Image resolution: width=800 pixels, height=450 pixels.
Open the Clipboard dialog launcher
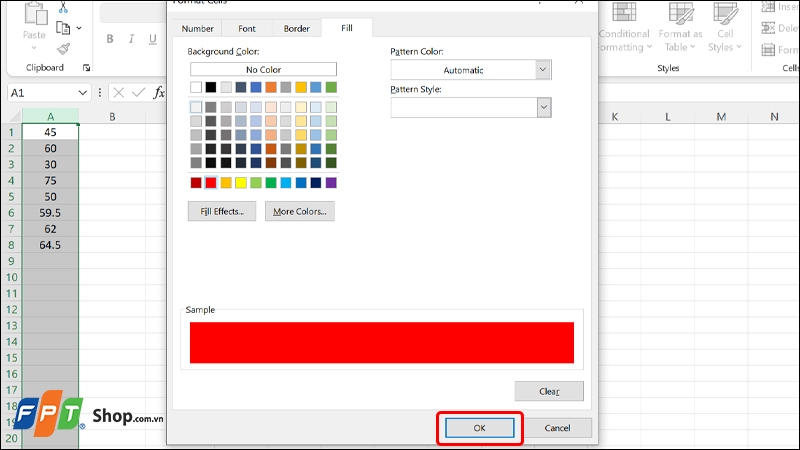click(x=86, y=68)
